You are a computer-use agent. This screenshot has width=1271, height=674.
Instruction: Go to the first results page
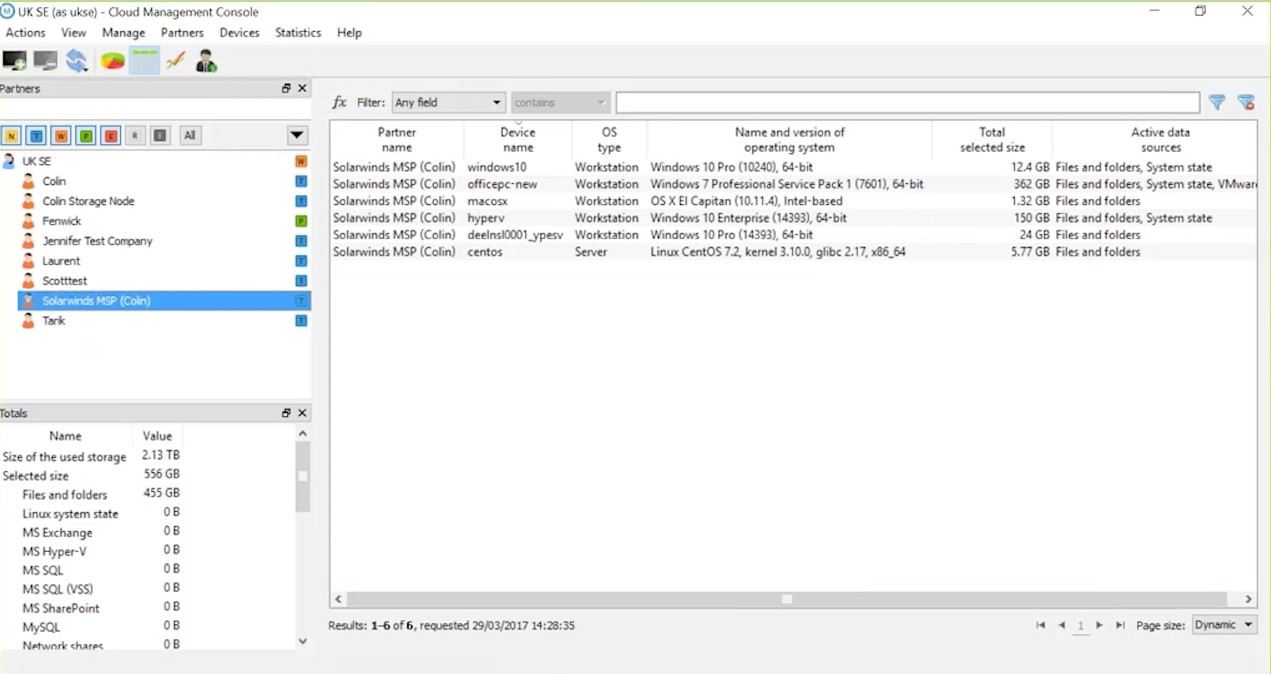click(1040, 625)
